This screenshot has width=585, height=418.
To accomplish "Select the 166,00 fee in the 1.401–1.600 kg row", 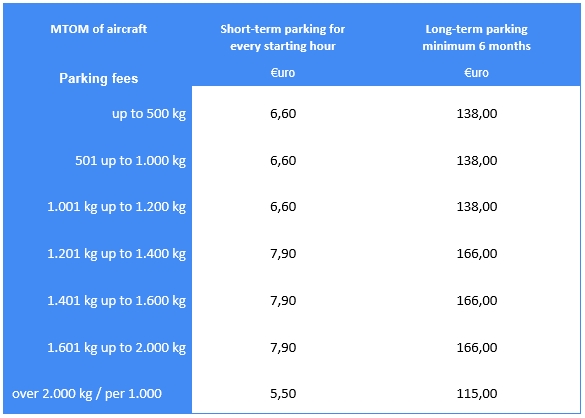I will point(477,301).
